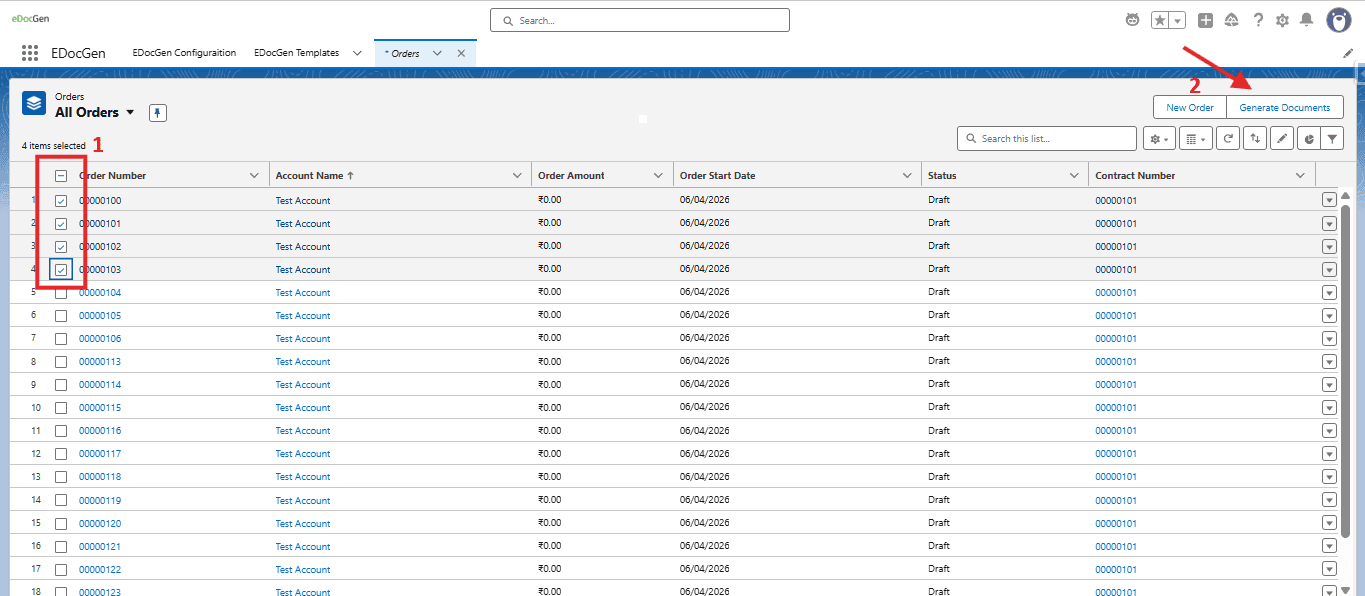Click the edit list pencil icon
Screen dimensions: 1365x596
tap(1282, 139)
